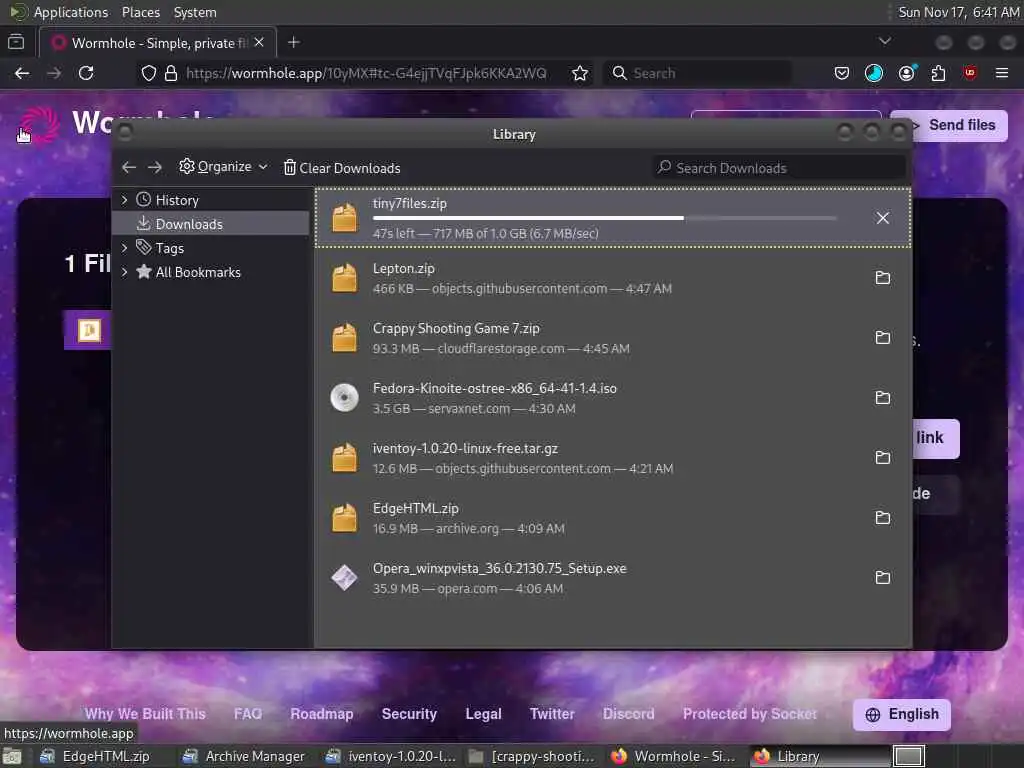Show the Fedora-Kinoite ISO in folder
1024x768 pixels.
[882, 398]
